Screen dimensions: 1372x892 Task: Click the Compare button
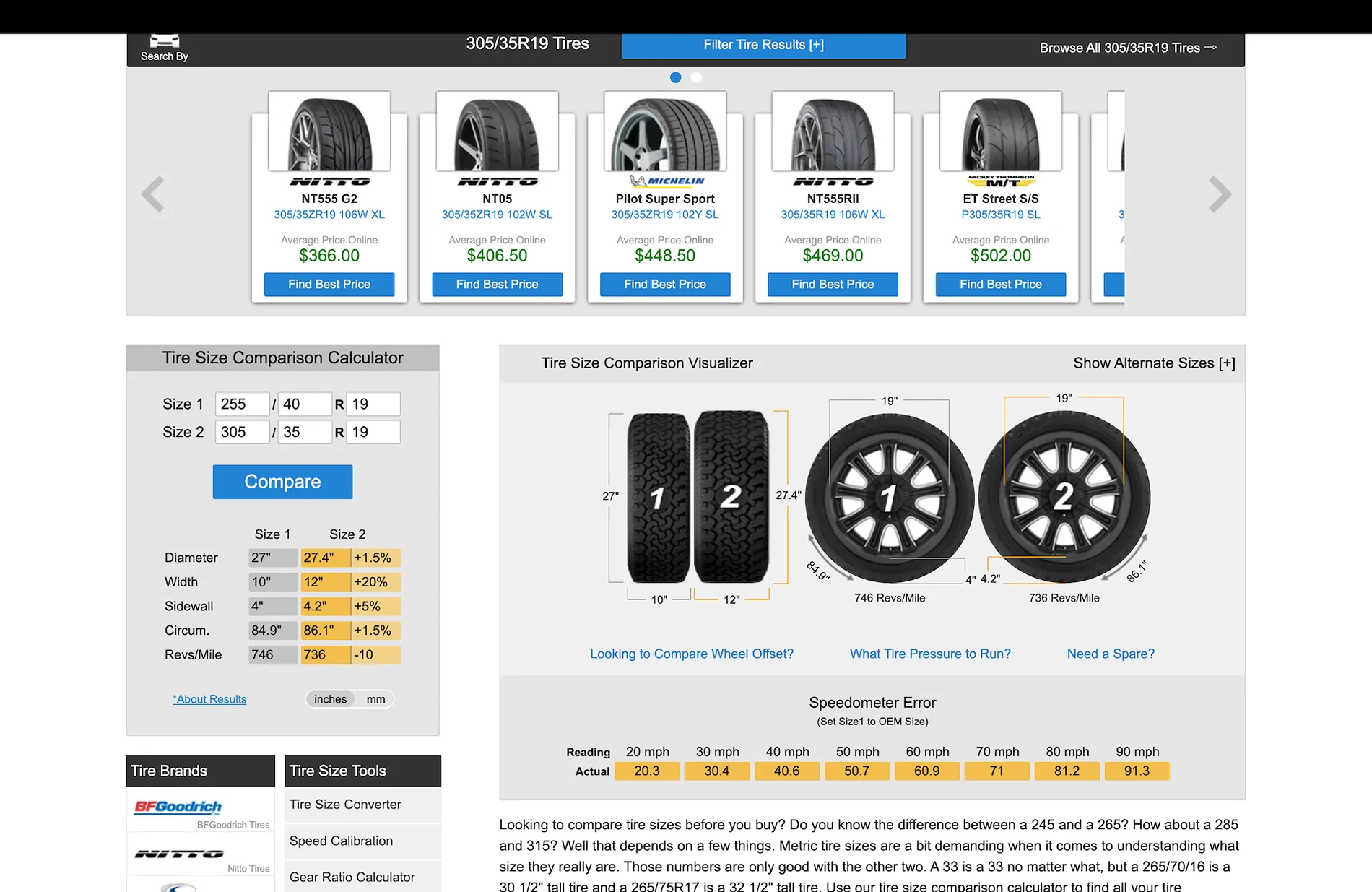tap(282, 482)
